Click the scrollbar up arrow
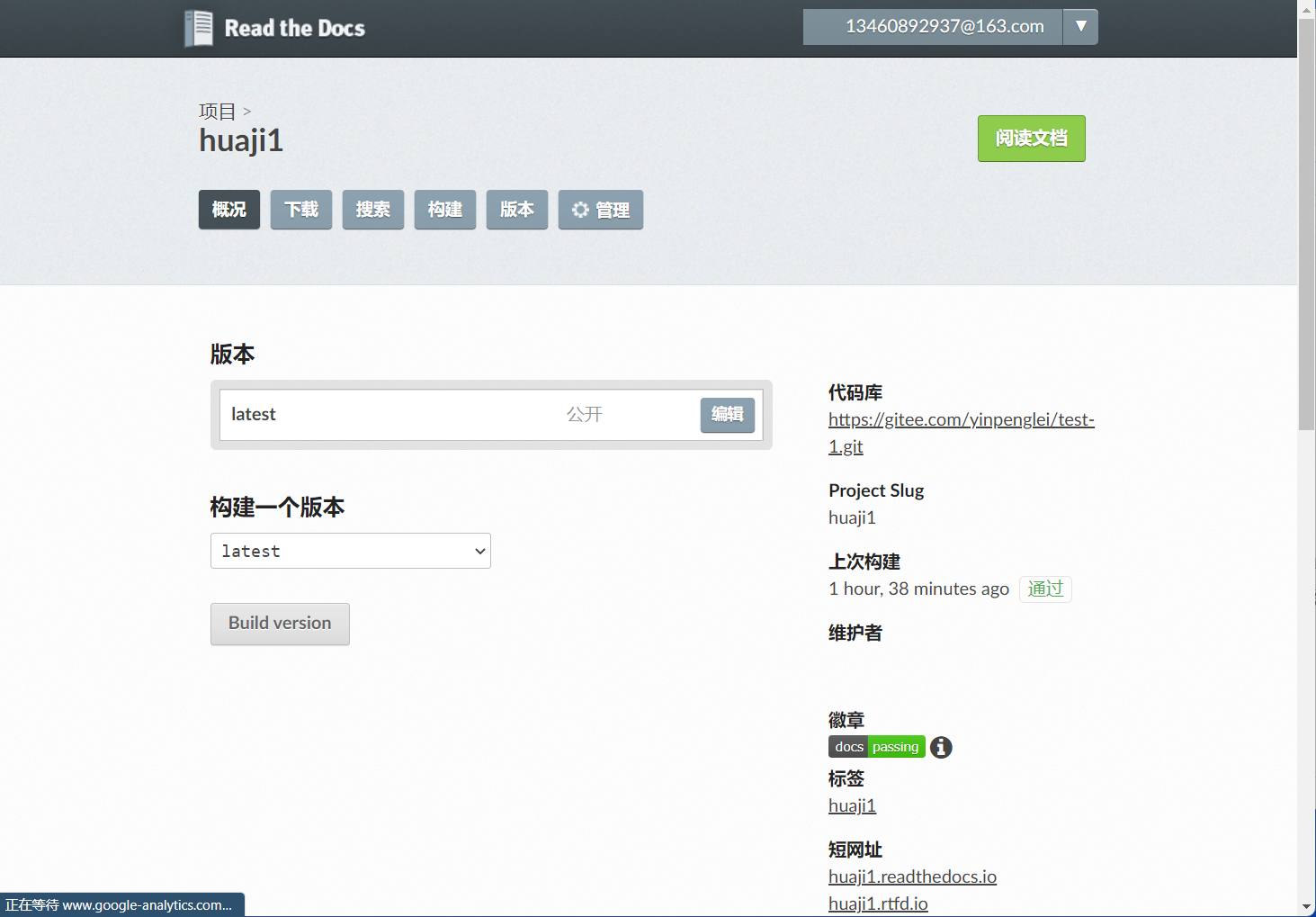The height and width of the screenshot is (917, 1316). click(1307, 8)
